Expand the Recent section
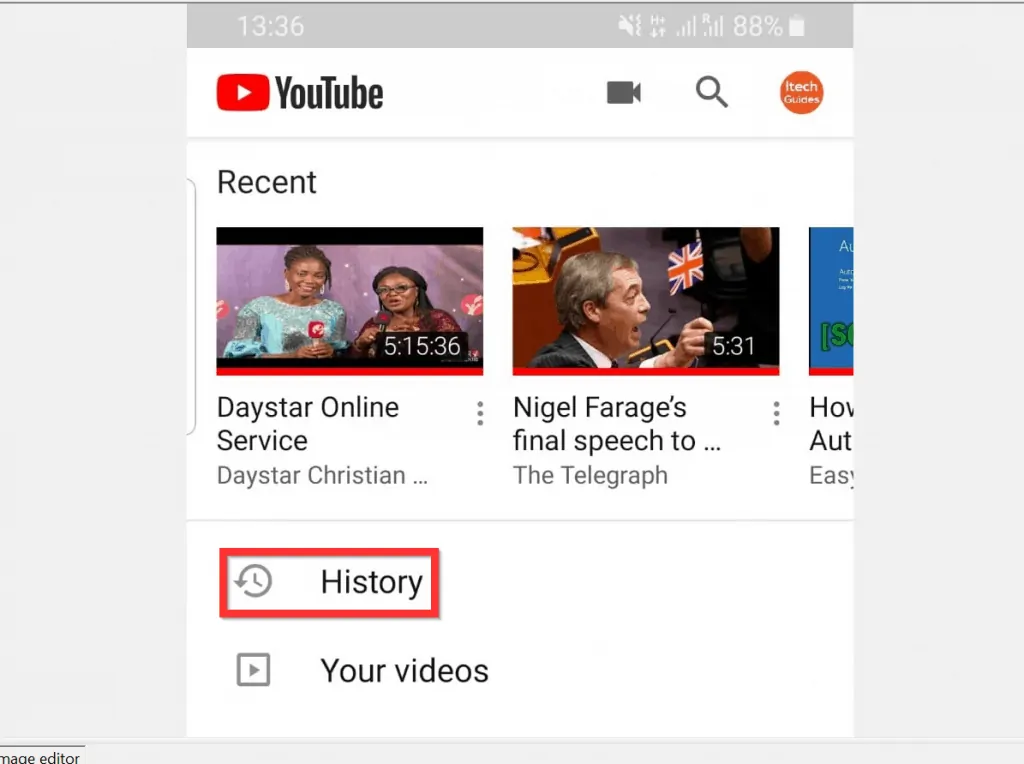1024x764 pixels. (266, 182)
